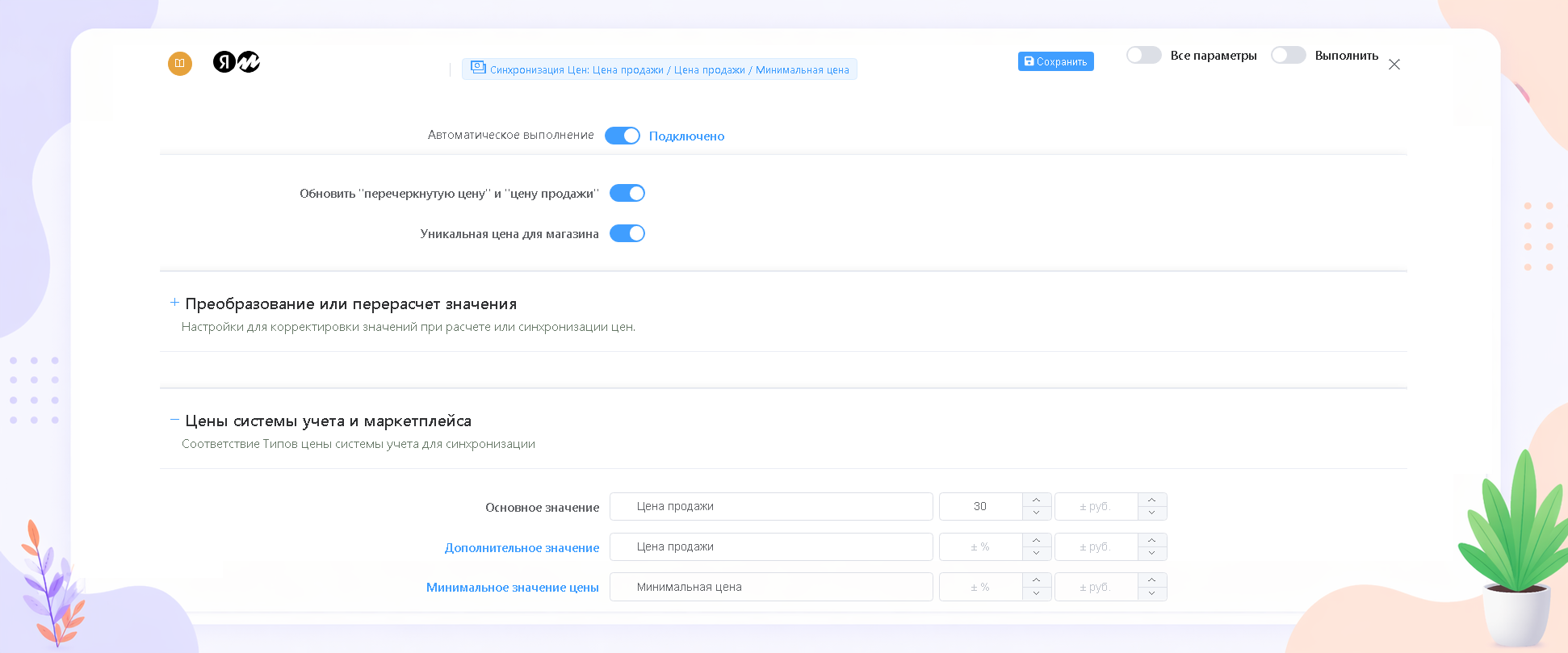The height and width of the screenshot is (653, 1568).
Task: Click the orange book icon
Action: click(x=180, y=63)
